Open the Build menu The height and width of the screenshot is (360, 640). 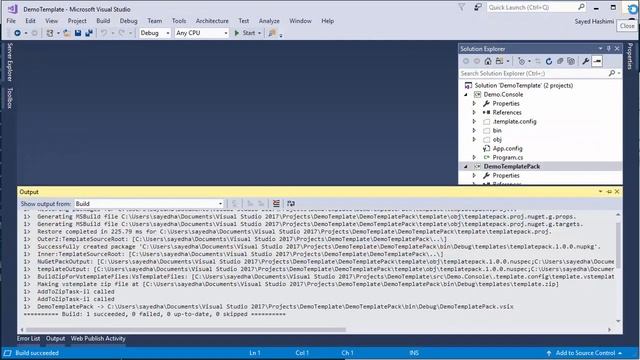(x=103, y=21)
